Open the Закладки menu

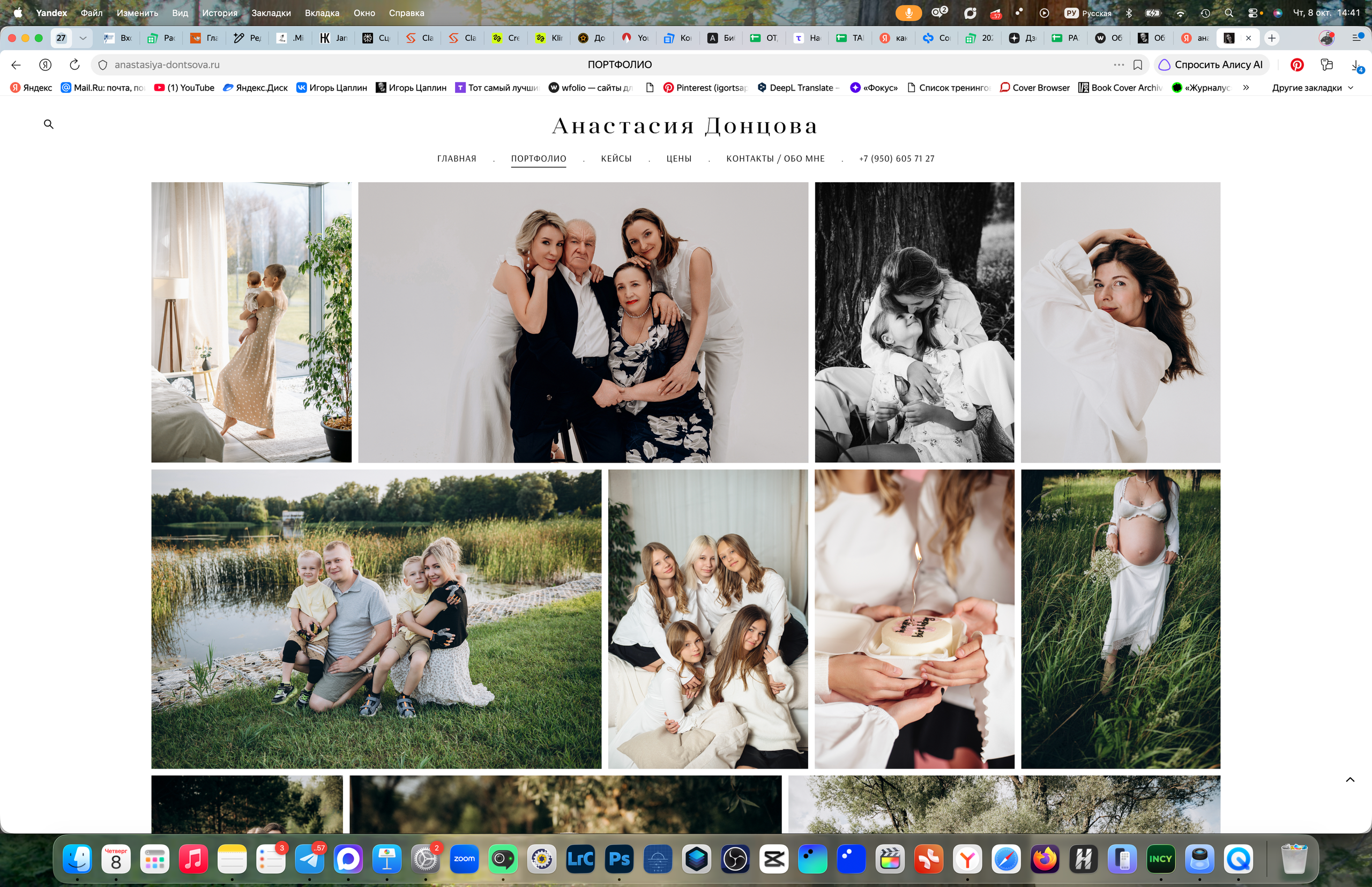[271, 13]
